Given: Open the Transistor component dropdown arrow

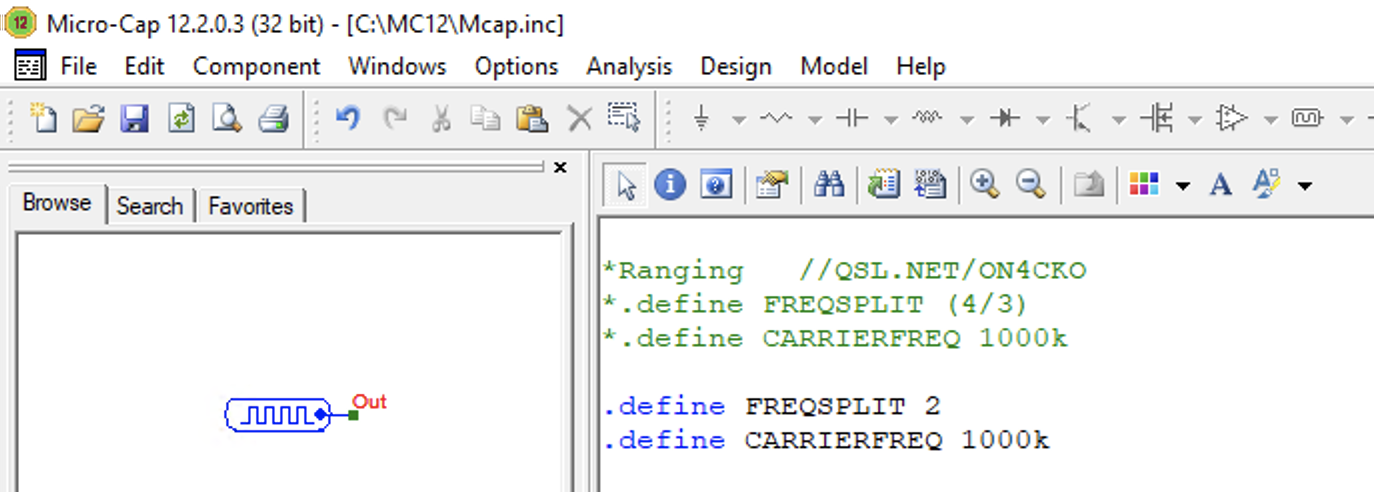Looking at the screenshot, I should coord(1119,120).
